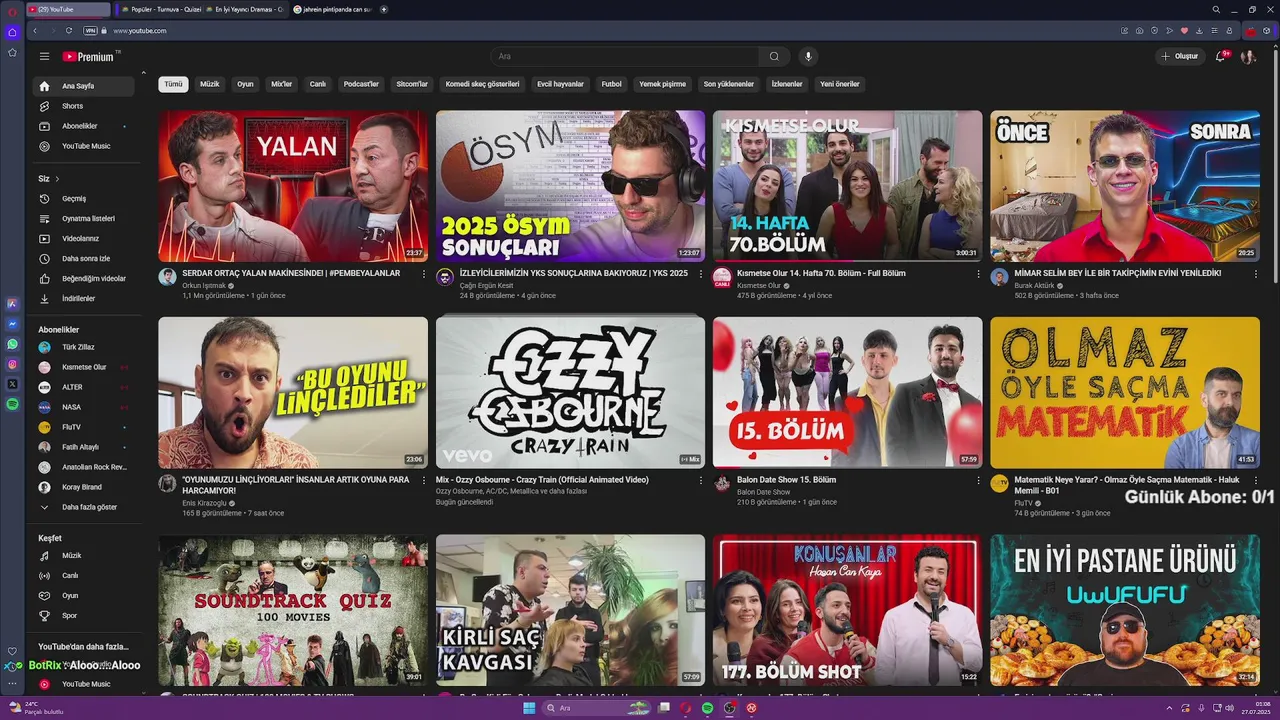Open the FluTV subscription in sidebar
The height and width of the screenshot is (720, 1280).
[x=83, y=427]
